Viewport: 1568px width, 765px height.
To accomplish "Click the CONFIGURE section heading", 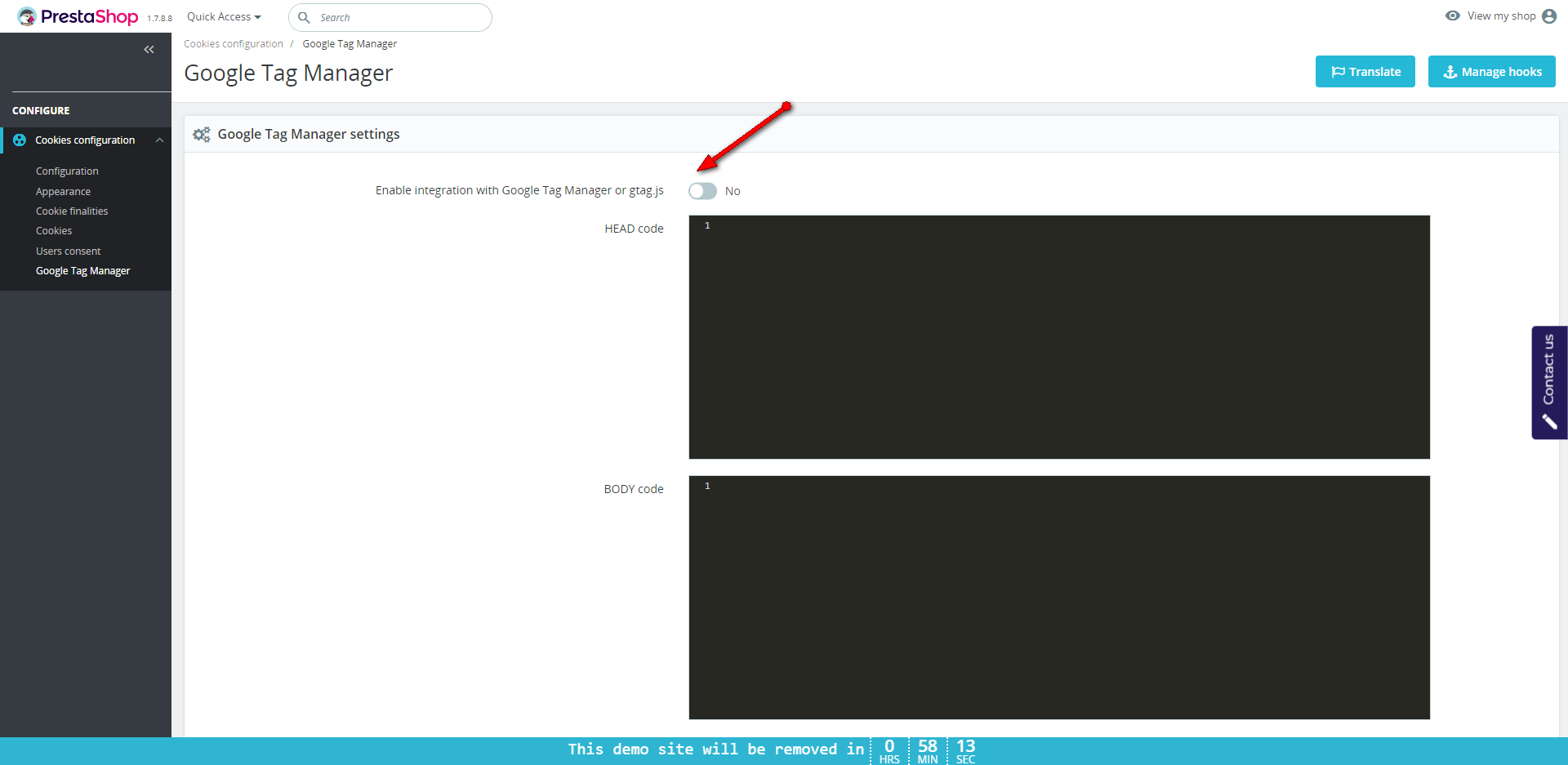I will (41, 111).
